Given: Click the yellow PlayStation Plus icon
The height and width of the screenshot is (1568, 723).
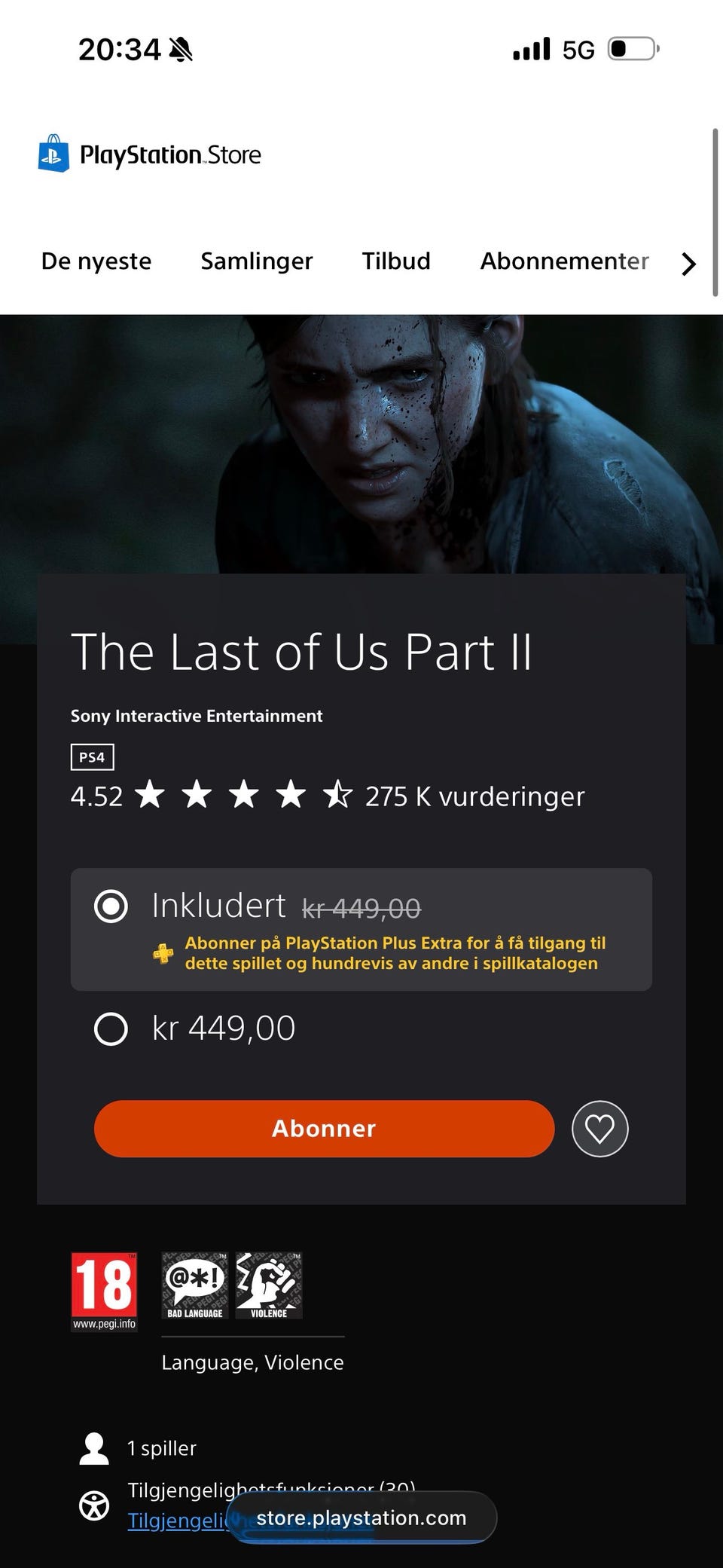Looking at the screenshot, I should (x=163, y=954).
